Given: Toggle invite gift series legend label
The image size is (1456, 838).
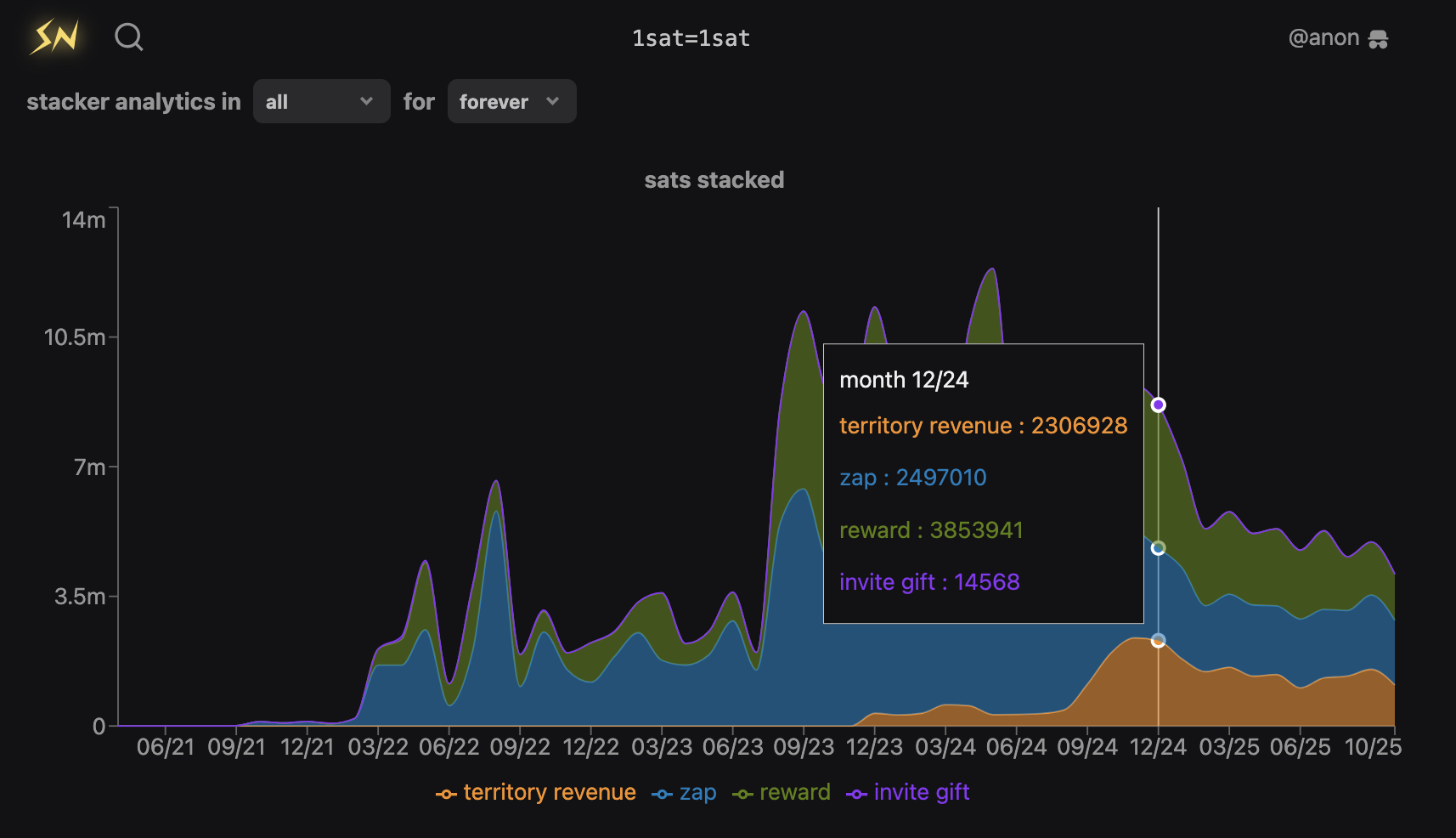Looking at the screenshot, I should (x=921, y=792).
